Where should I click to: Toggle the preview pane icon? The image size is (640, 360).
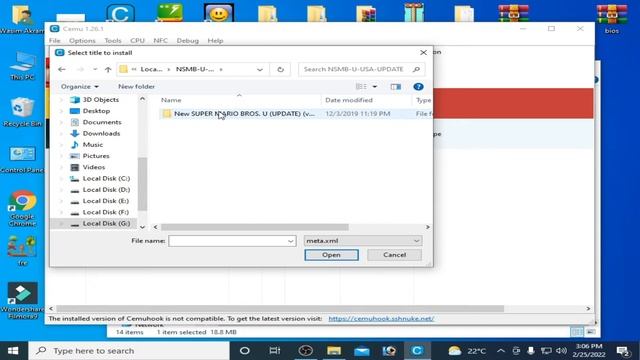pyautogui.click(x=396, y=87)
